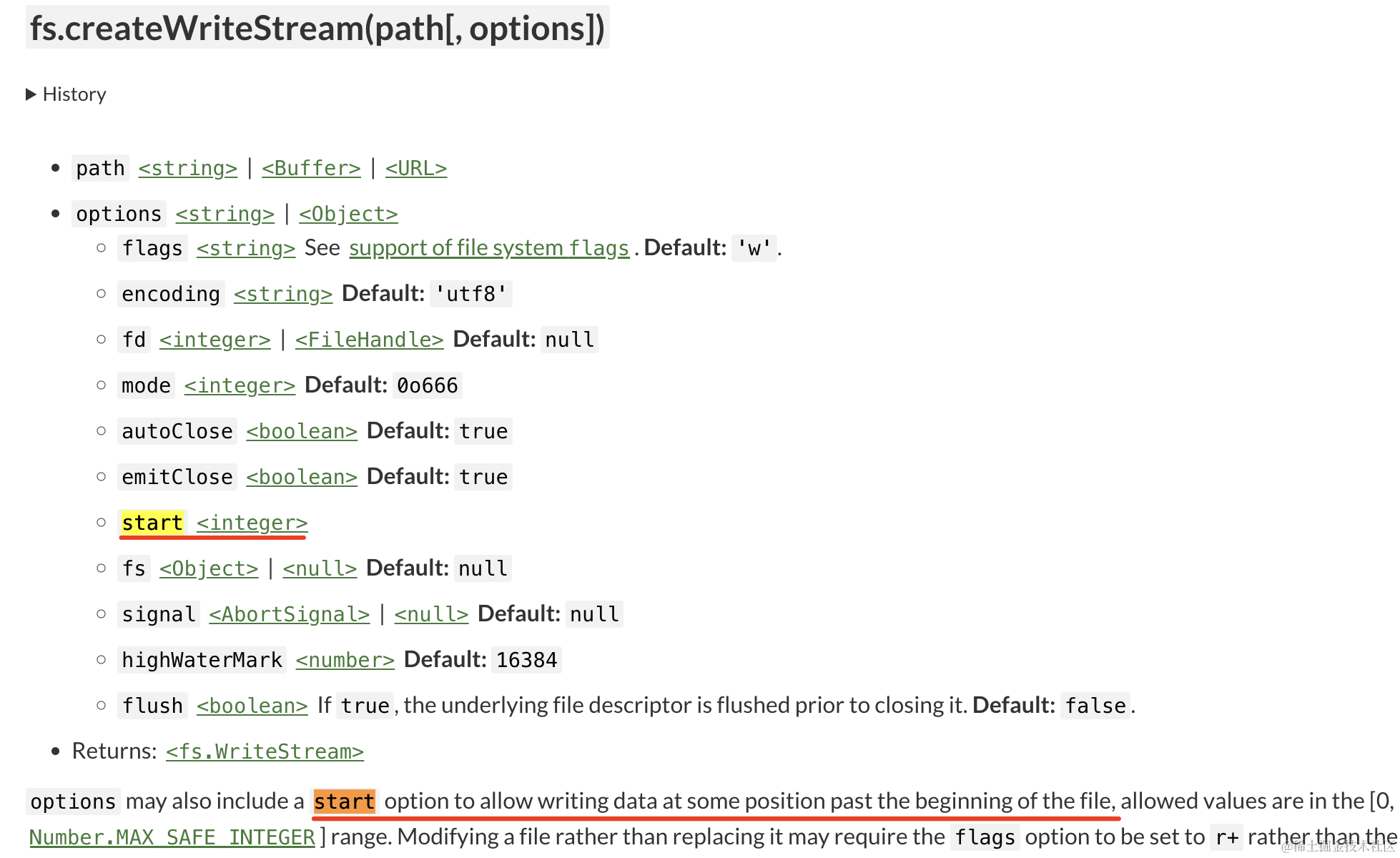Open the URL type link
Image resolution: width=1400 pixels, height=858 pixels.
(x=415, y=168)
